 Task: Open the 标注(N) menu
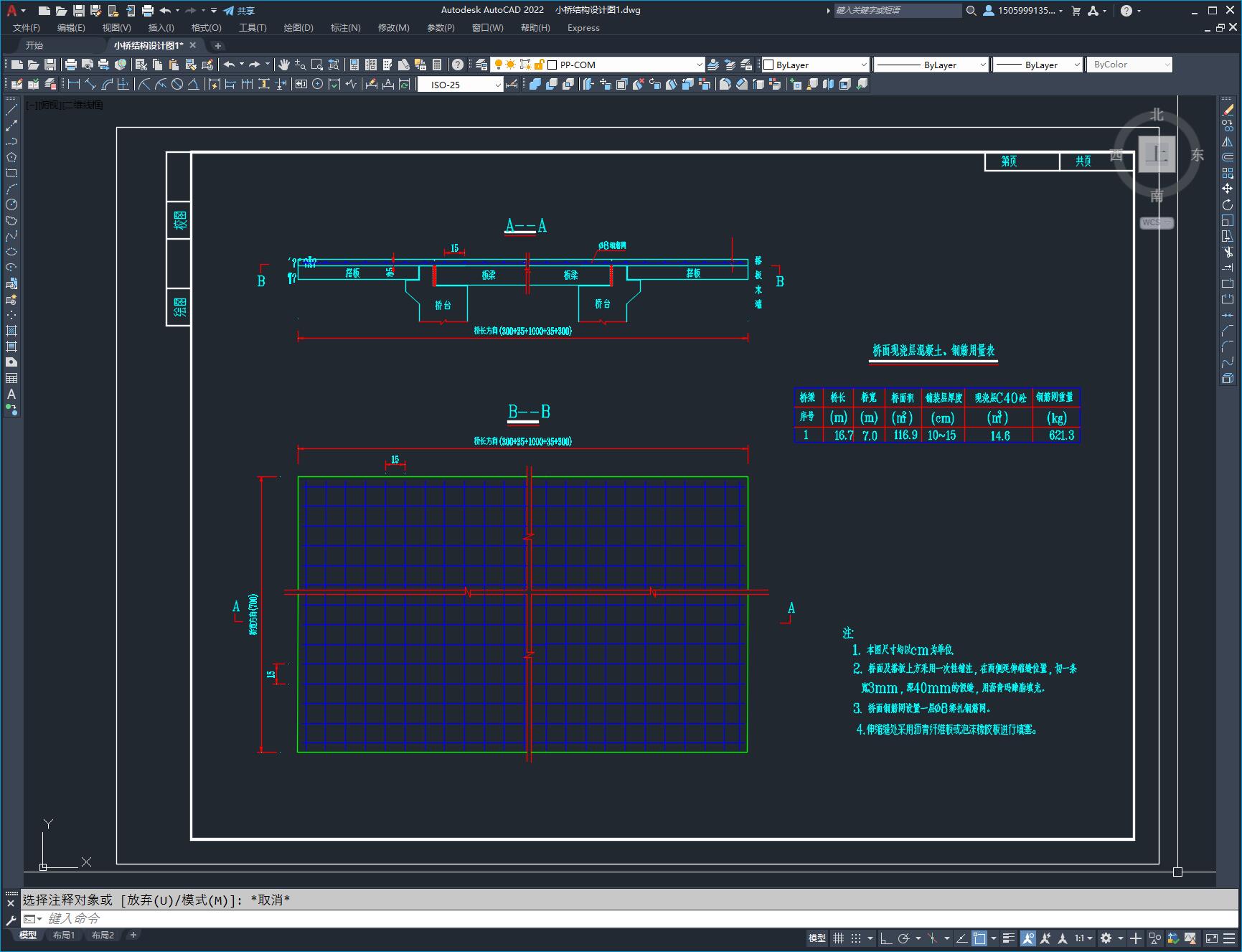click(x=345, y=28)
